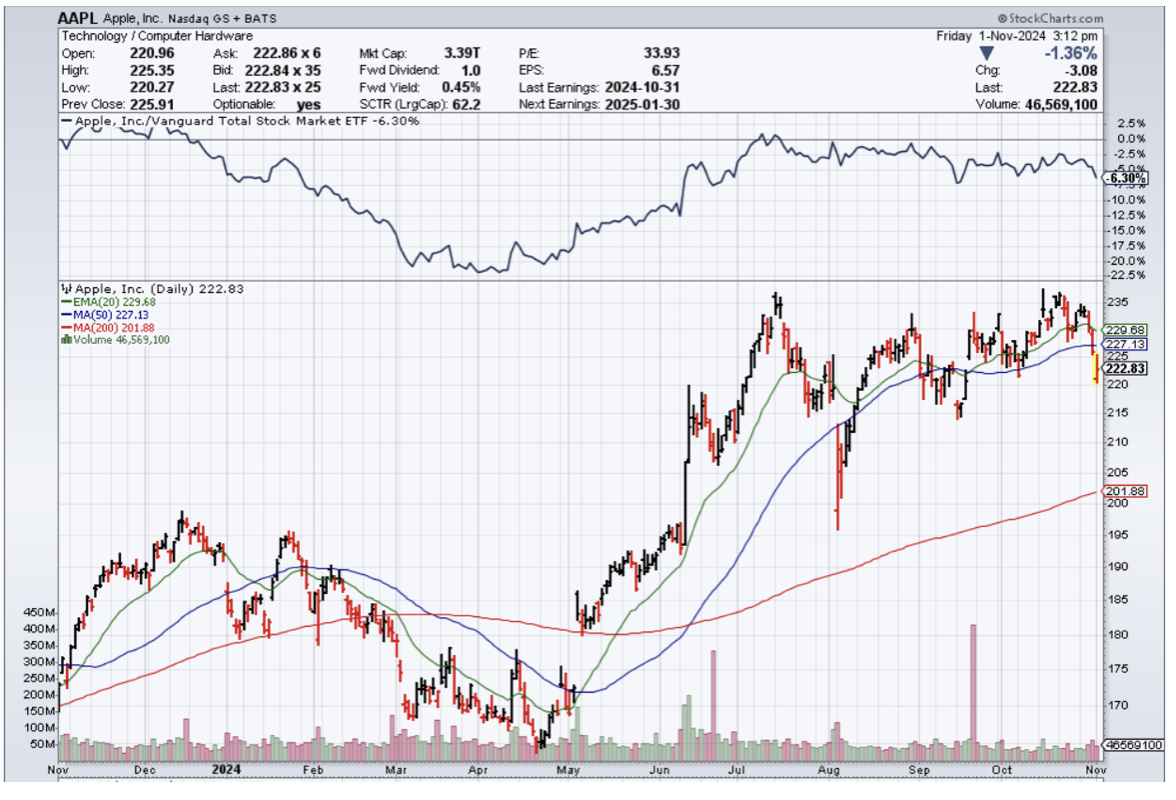Open the StockCharts.com watermark link
The height and width of the screenshot is (800, 1176).
1055,19
